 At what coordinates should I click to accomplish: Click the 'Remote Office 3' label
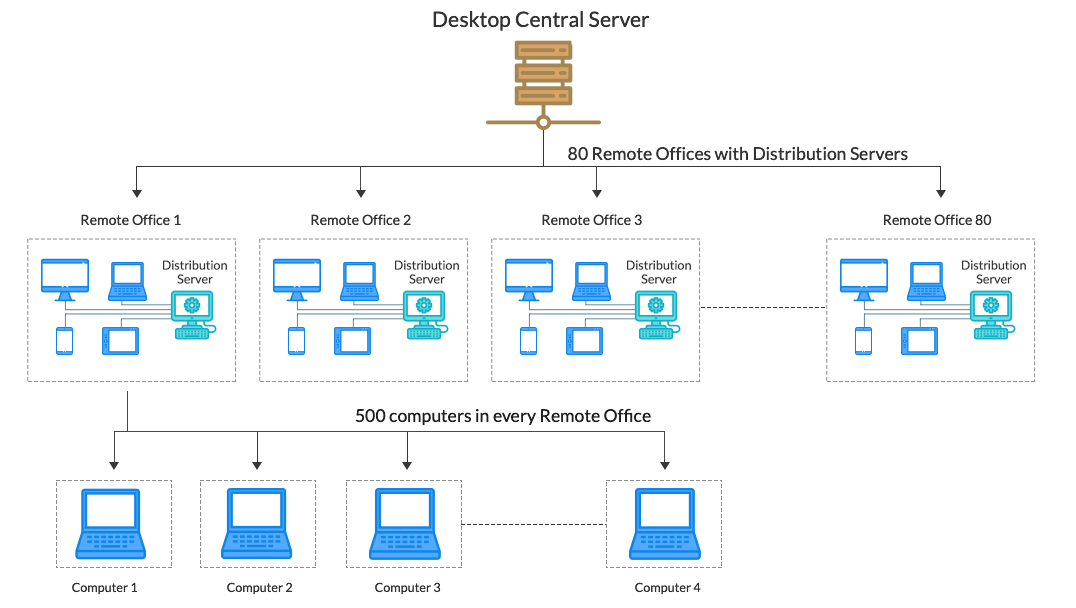(x=592, y=220)
